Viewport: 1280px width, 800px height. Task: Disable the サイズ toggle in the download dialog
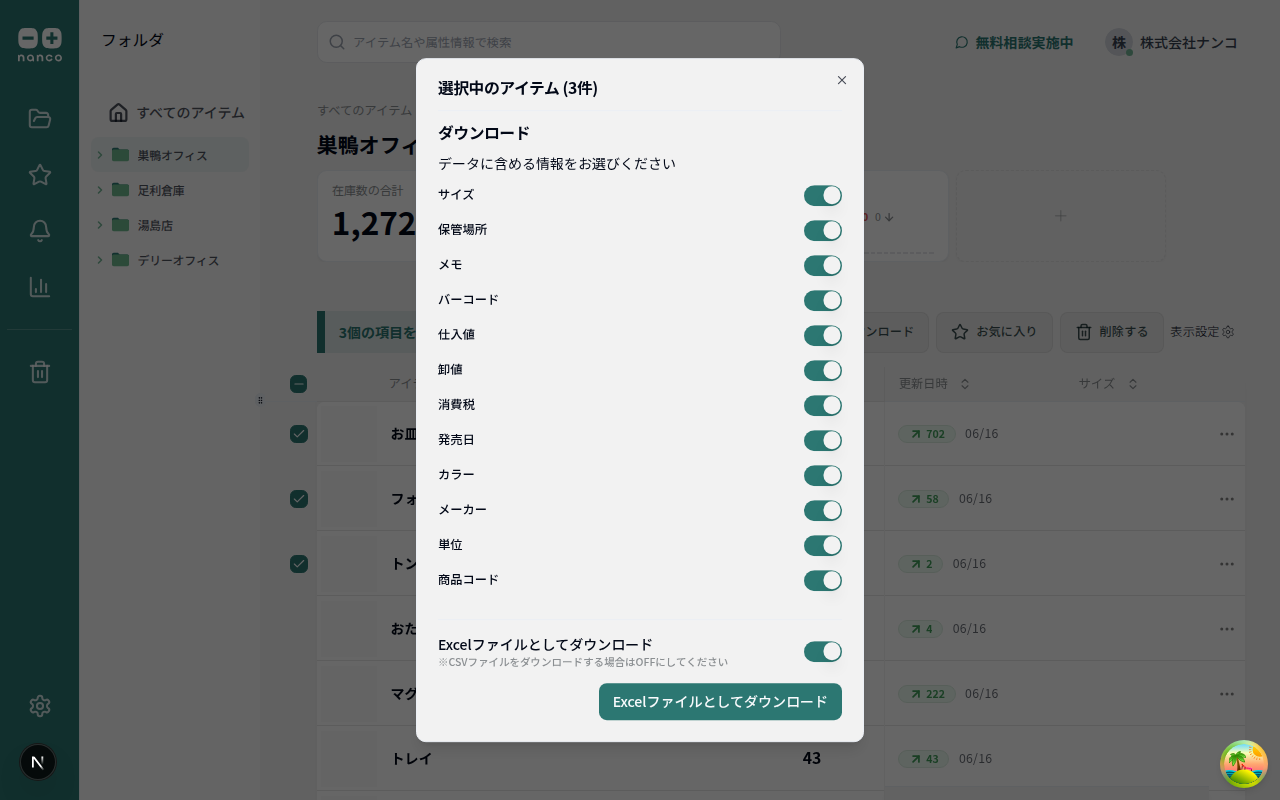[x=822, y=195]
